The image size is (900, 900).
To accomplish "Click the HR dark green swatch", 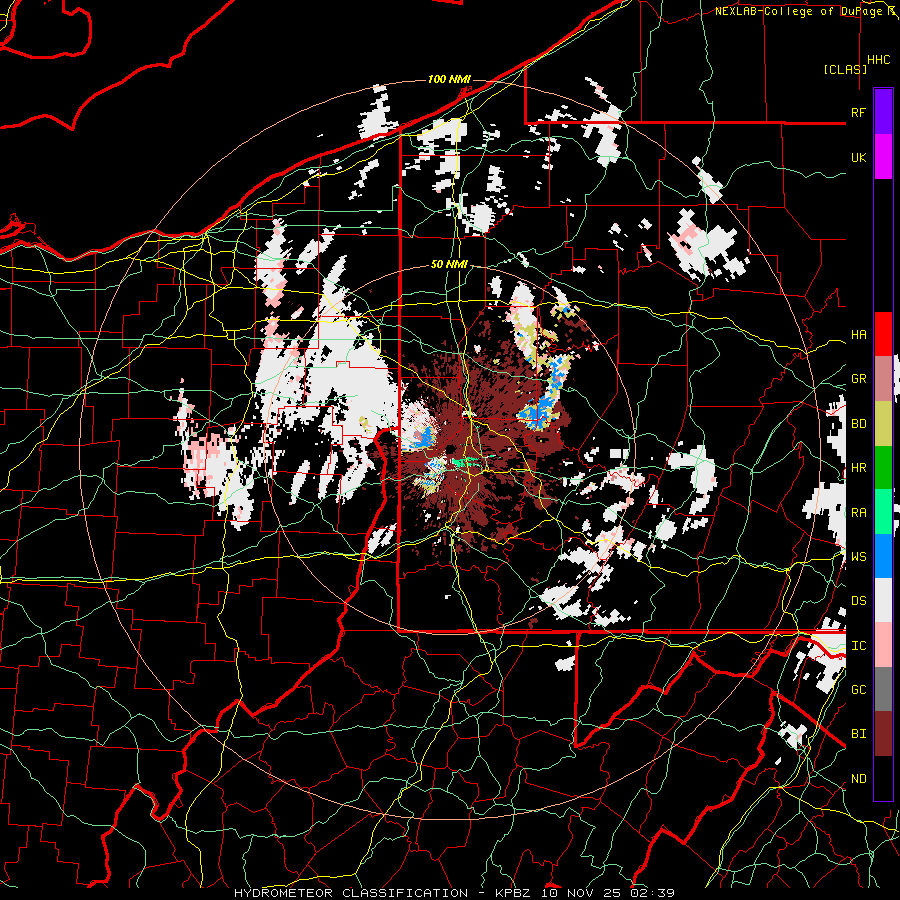I will [x=883, y=468].
